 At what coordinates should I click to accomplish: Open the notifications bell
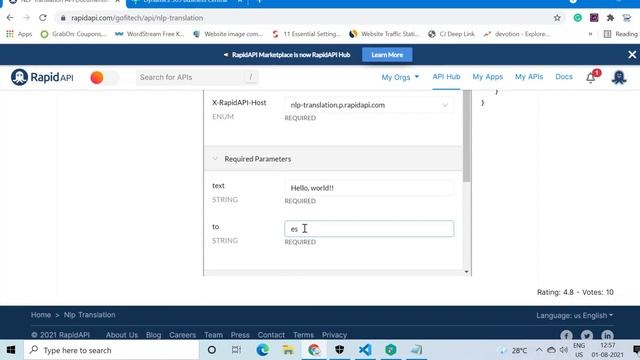(591, 78)
